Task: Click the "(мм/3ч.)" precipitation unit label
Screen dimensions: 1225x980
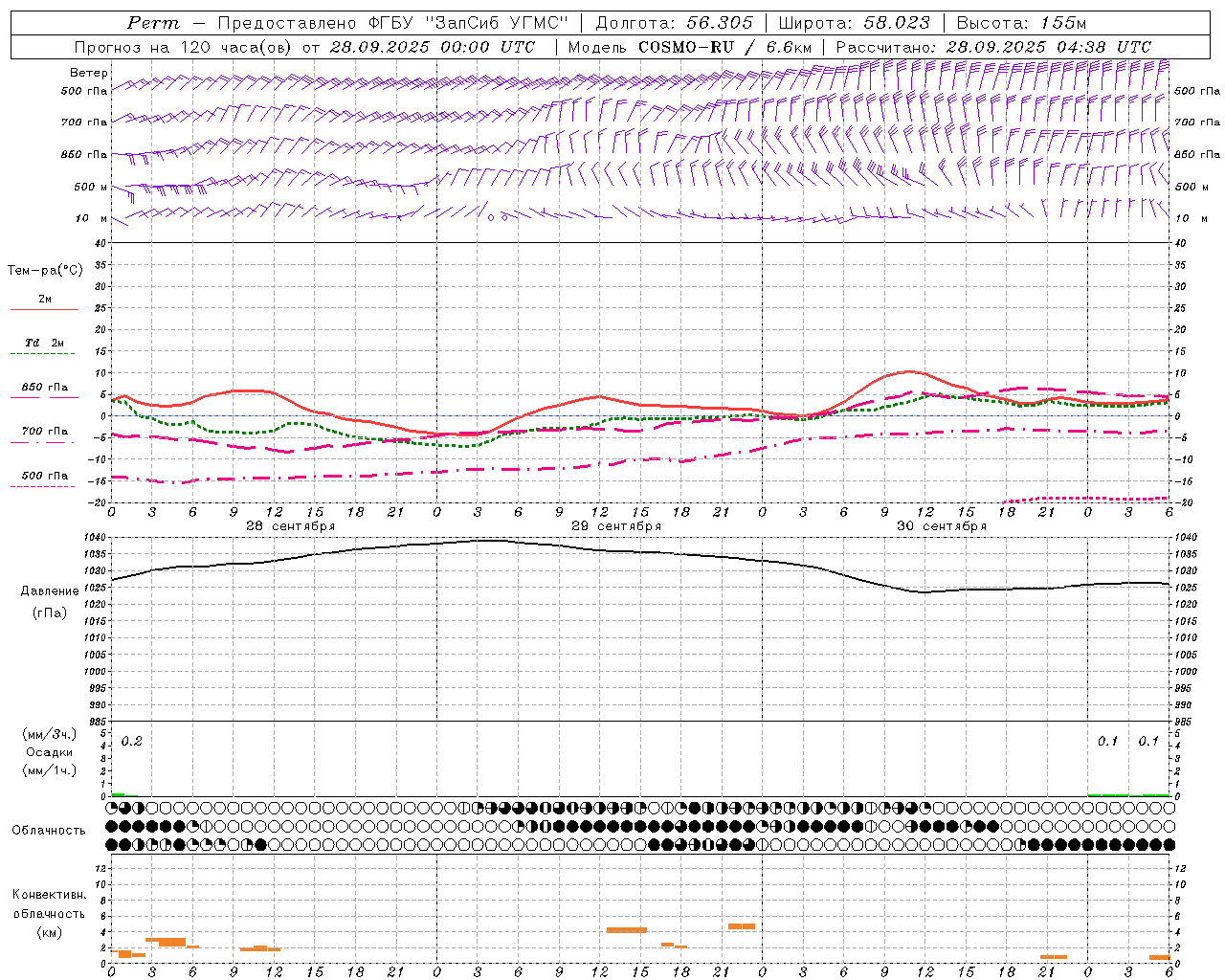Action: click(49, 735)
